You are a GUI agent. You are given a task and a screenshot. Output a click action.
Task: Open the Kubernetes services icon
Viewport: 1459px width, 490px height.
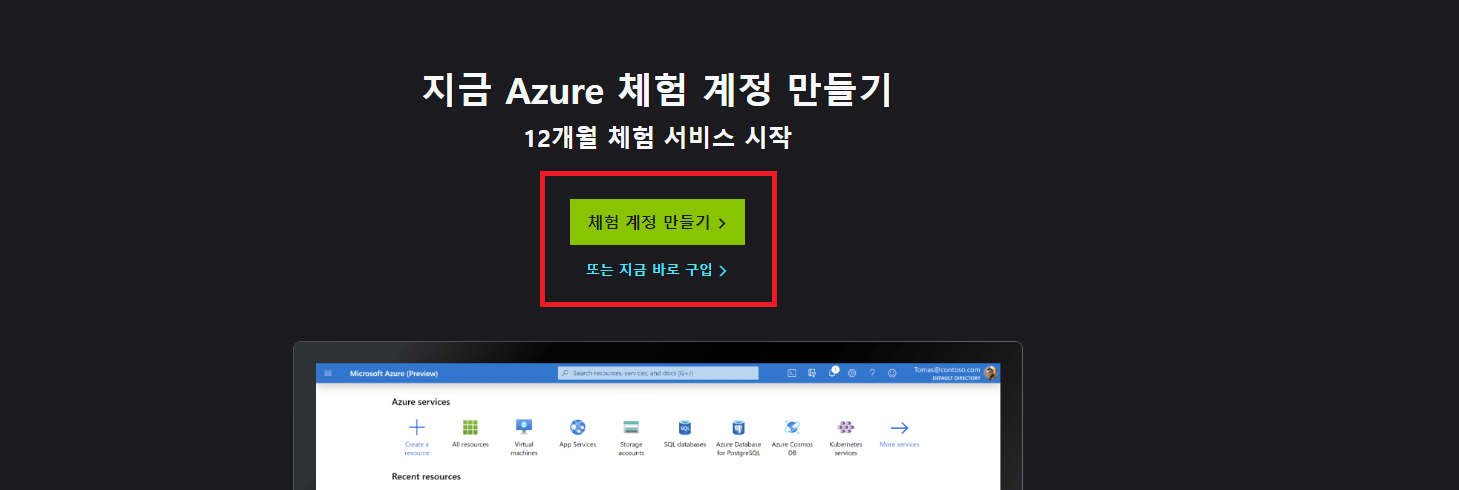(x=846, y=427)
